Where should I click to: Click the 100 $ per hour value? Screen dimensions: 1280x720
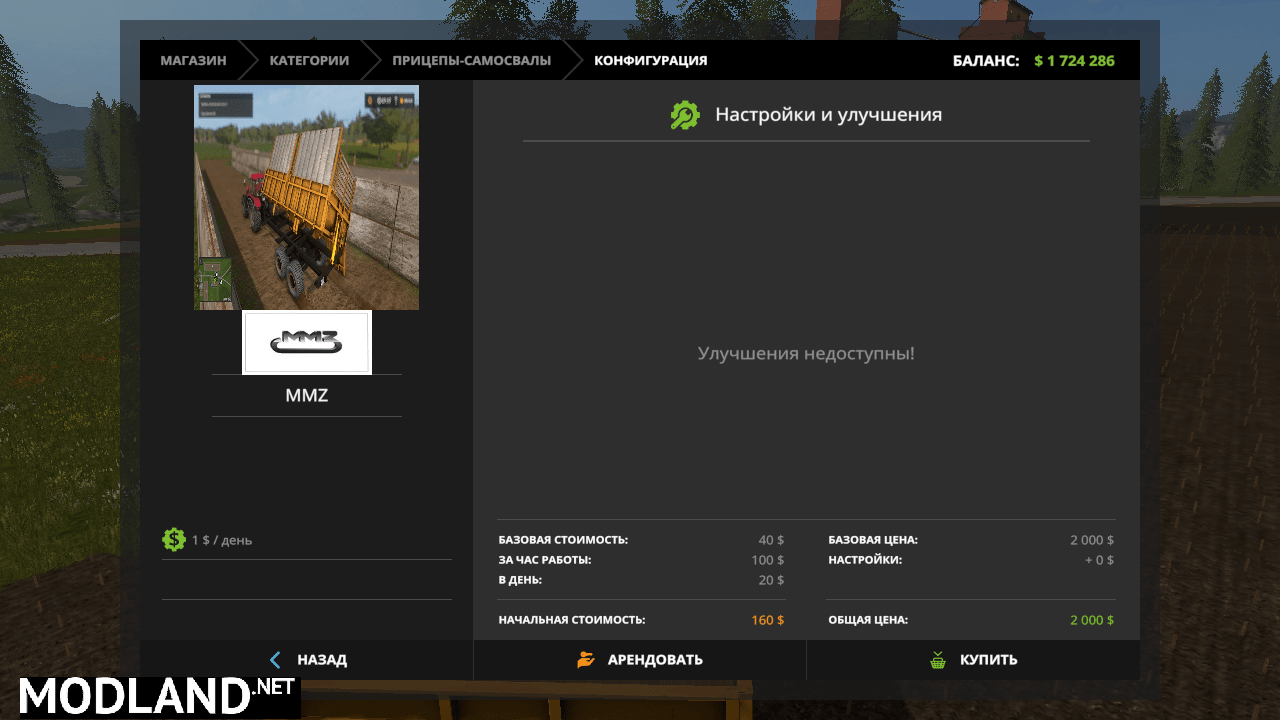click(x=768, y=560)
